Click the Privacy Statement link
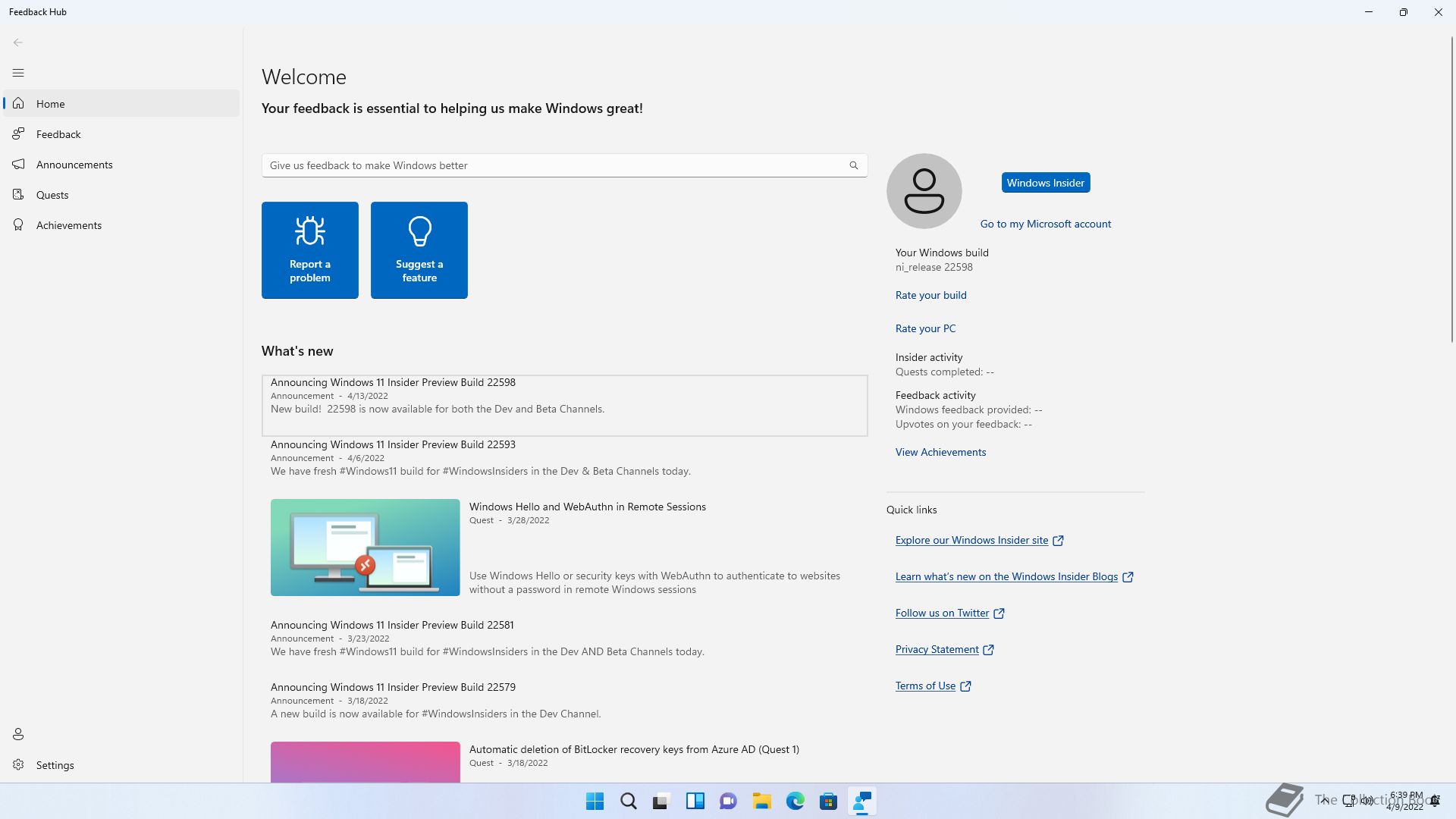This screenshot has width=1456, height=819. click(x=937, y=649)
